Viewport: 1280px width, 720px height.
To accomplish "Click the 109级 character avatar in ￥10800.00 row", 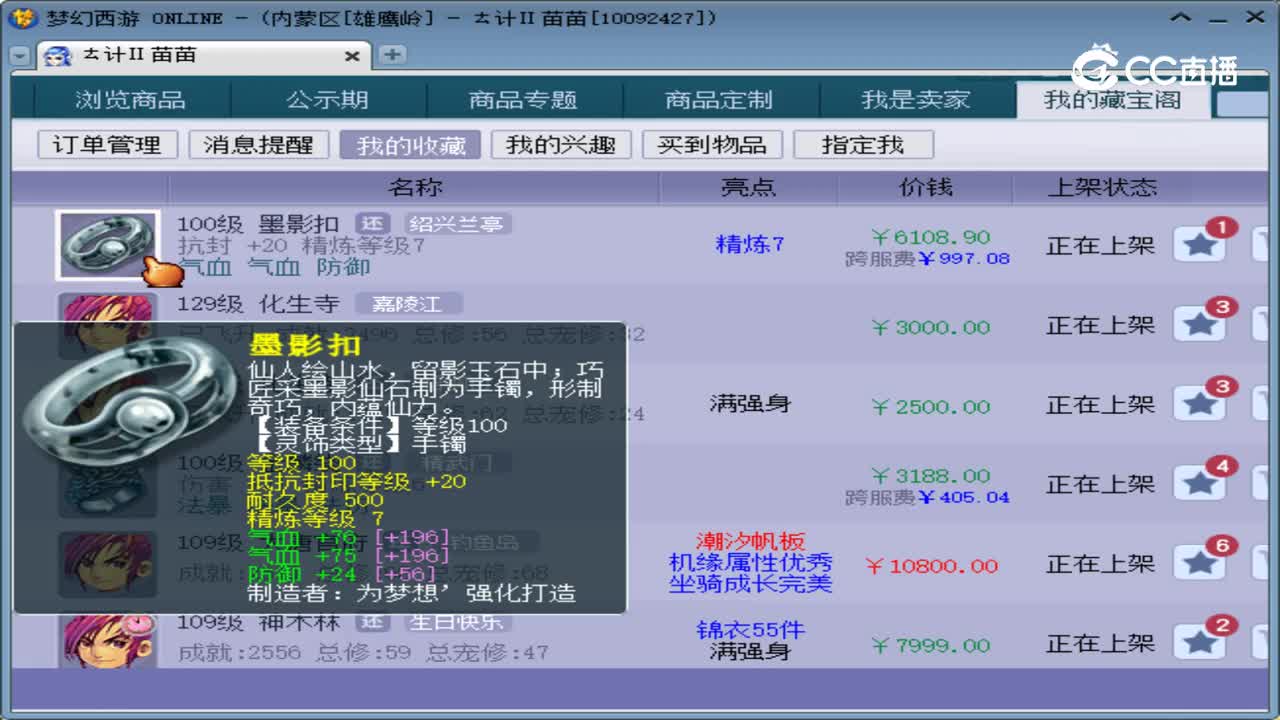I will click(107, 566).
